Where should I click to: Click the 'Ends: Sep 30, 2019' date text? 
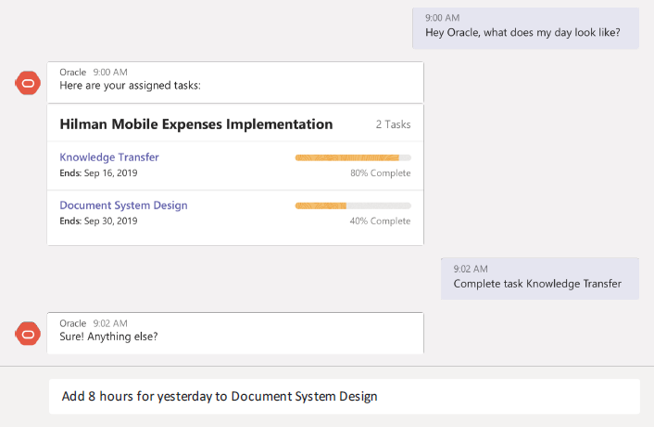(x=98, y=221)
